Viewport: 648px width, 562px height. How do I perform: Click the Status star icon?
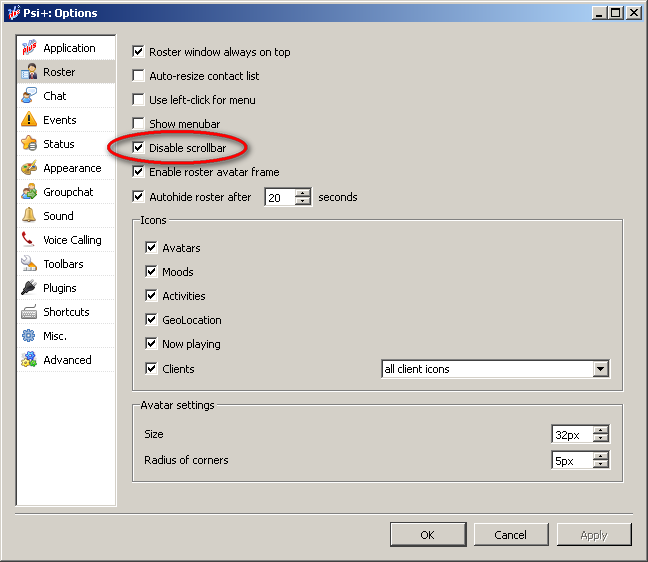tap(29, 144)
